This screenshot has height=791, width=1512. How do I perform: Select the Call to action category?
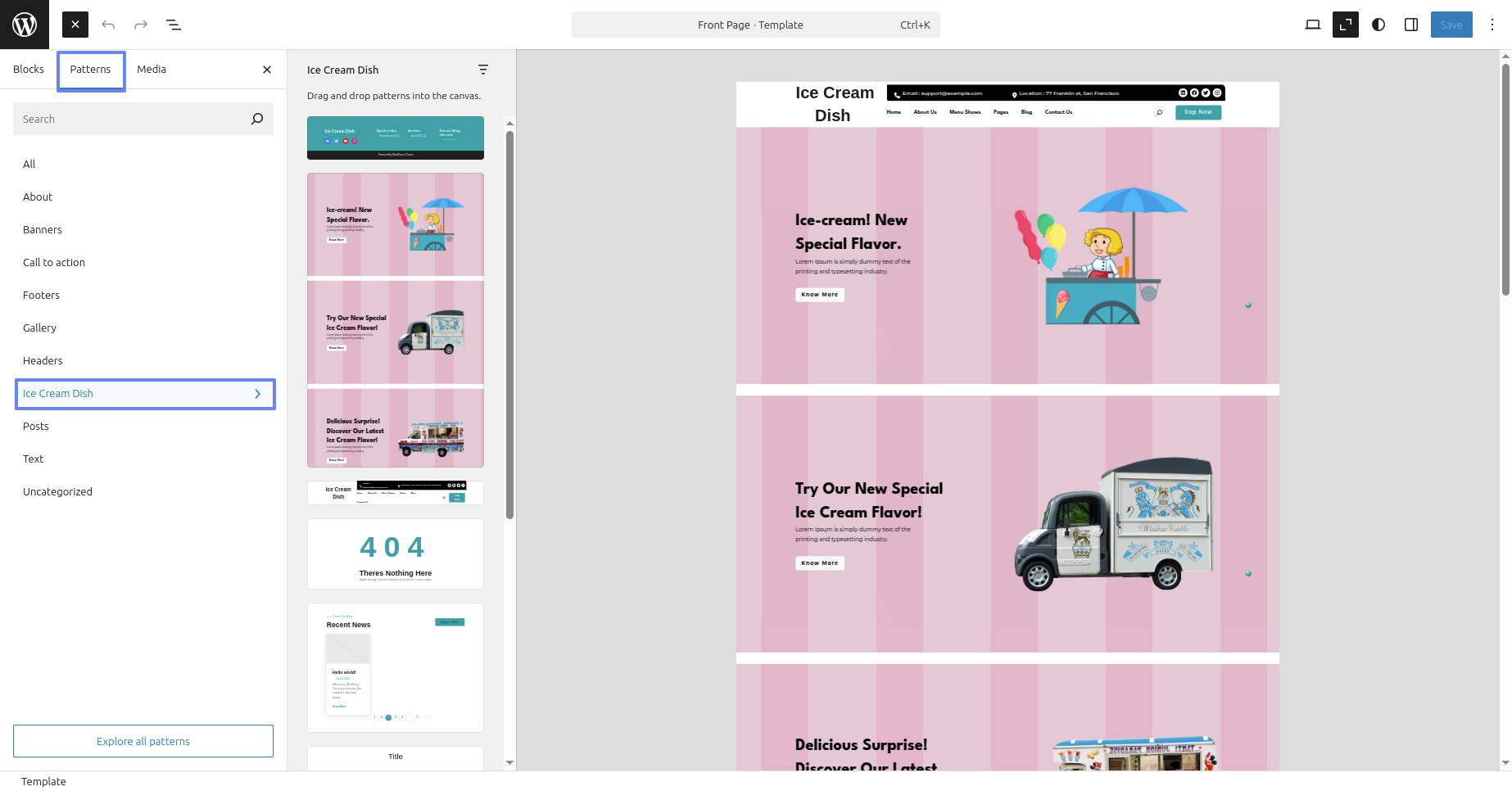(143, 262)
